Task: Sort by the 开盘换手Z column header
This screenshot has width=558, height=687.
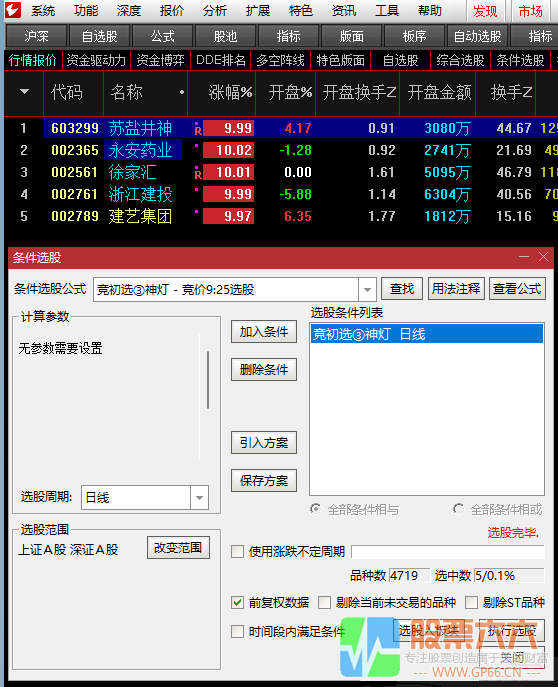Action: (x=359, y=92)
